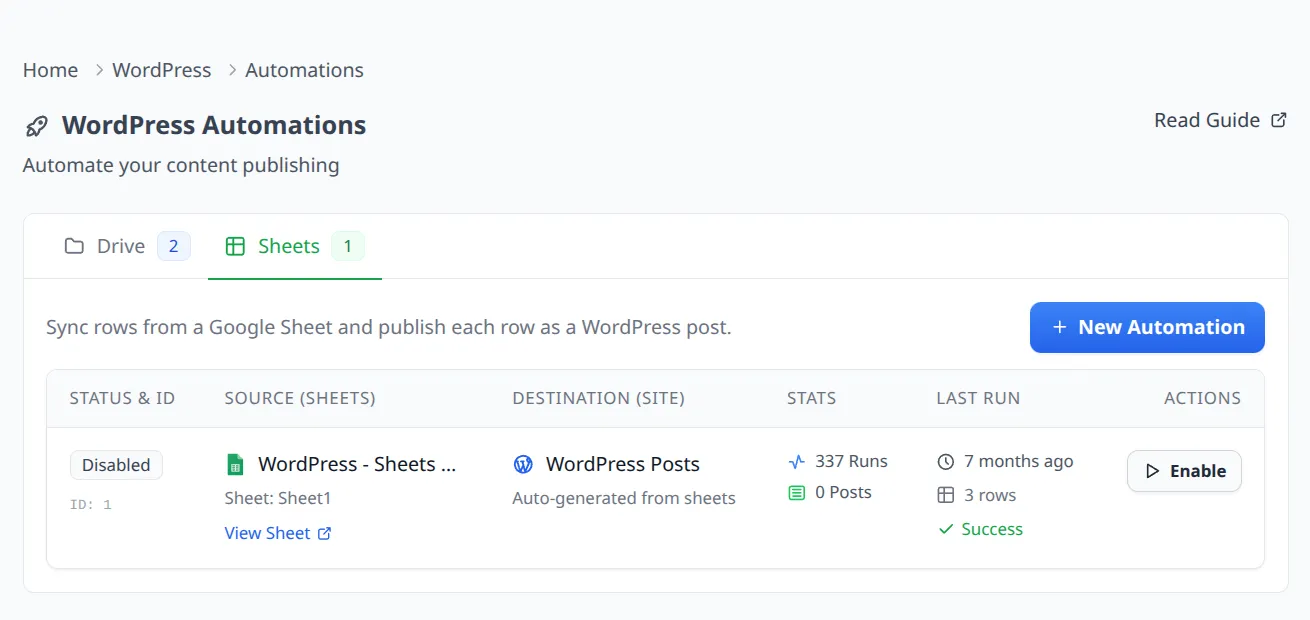This screenshot has height=620, width=1310.
Task: Click the sheets grid icon on the Sheets tab
Action: click(236, 245)
